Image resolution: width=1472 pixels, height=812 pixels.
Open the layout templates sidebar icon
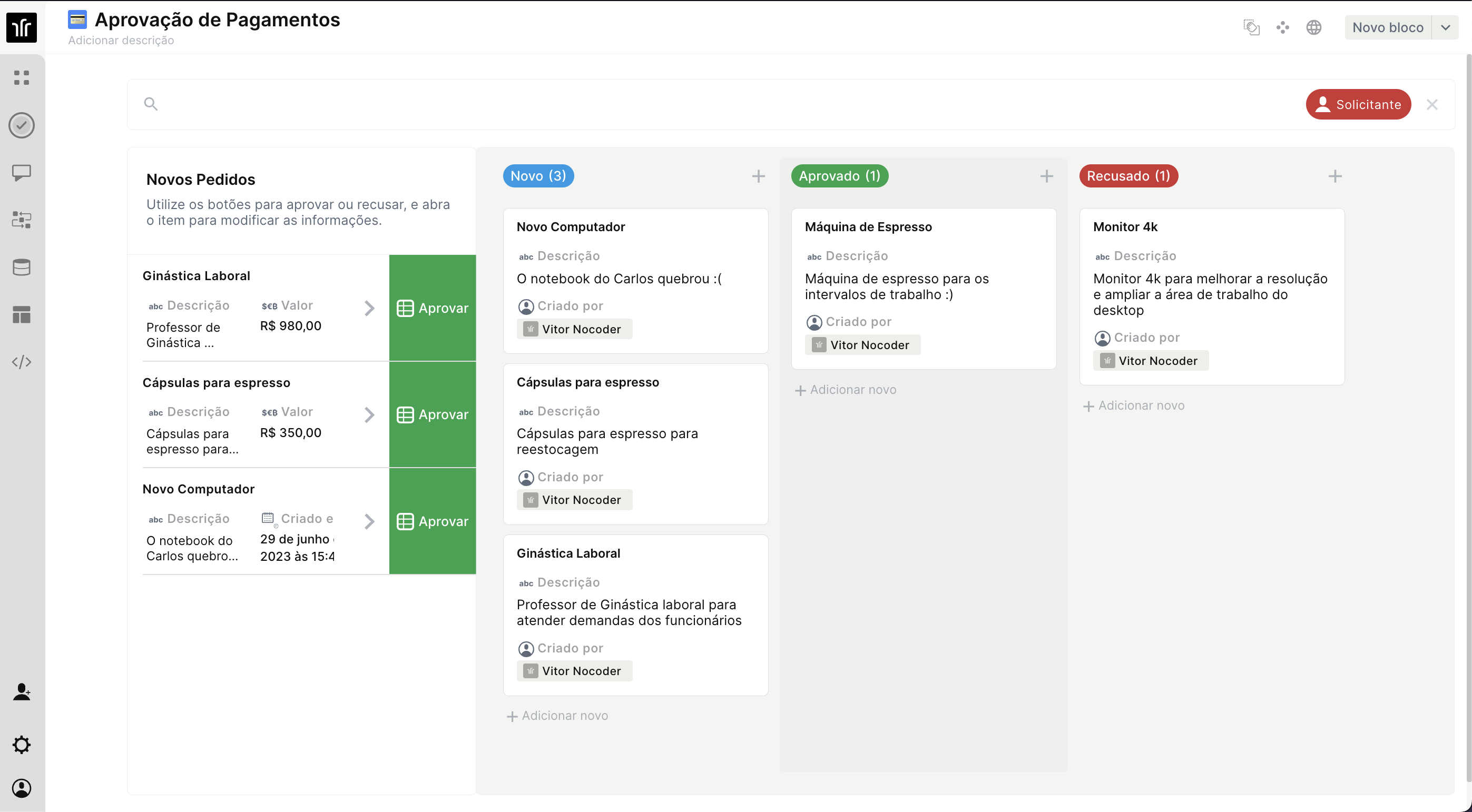point(22,314)
